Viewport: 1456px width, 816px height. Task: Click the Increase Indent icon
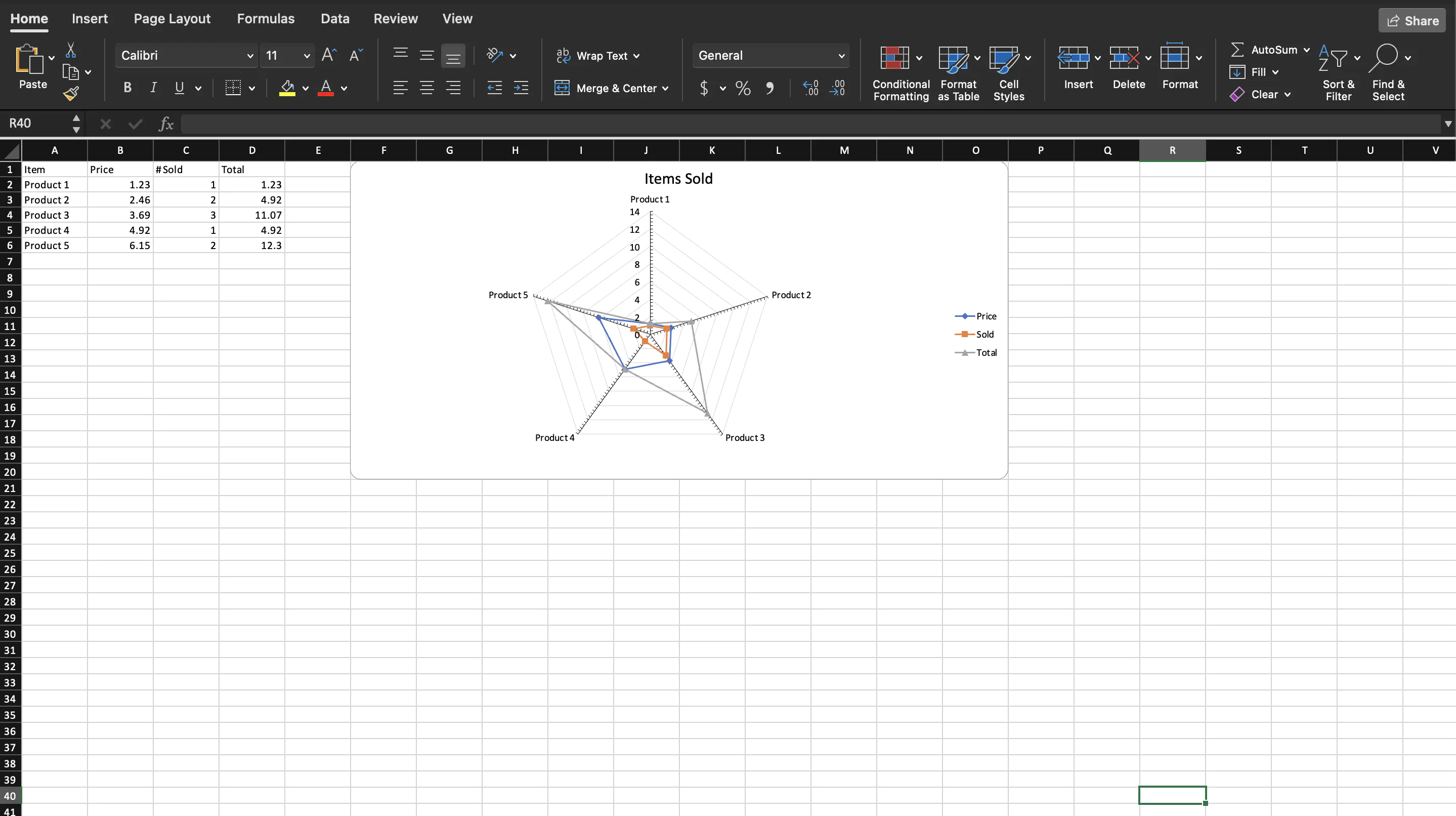coord(521,88)
